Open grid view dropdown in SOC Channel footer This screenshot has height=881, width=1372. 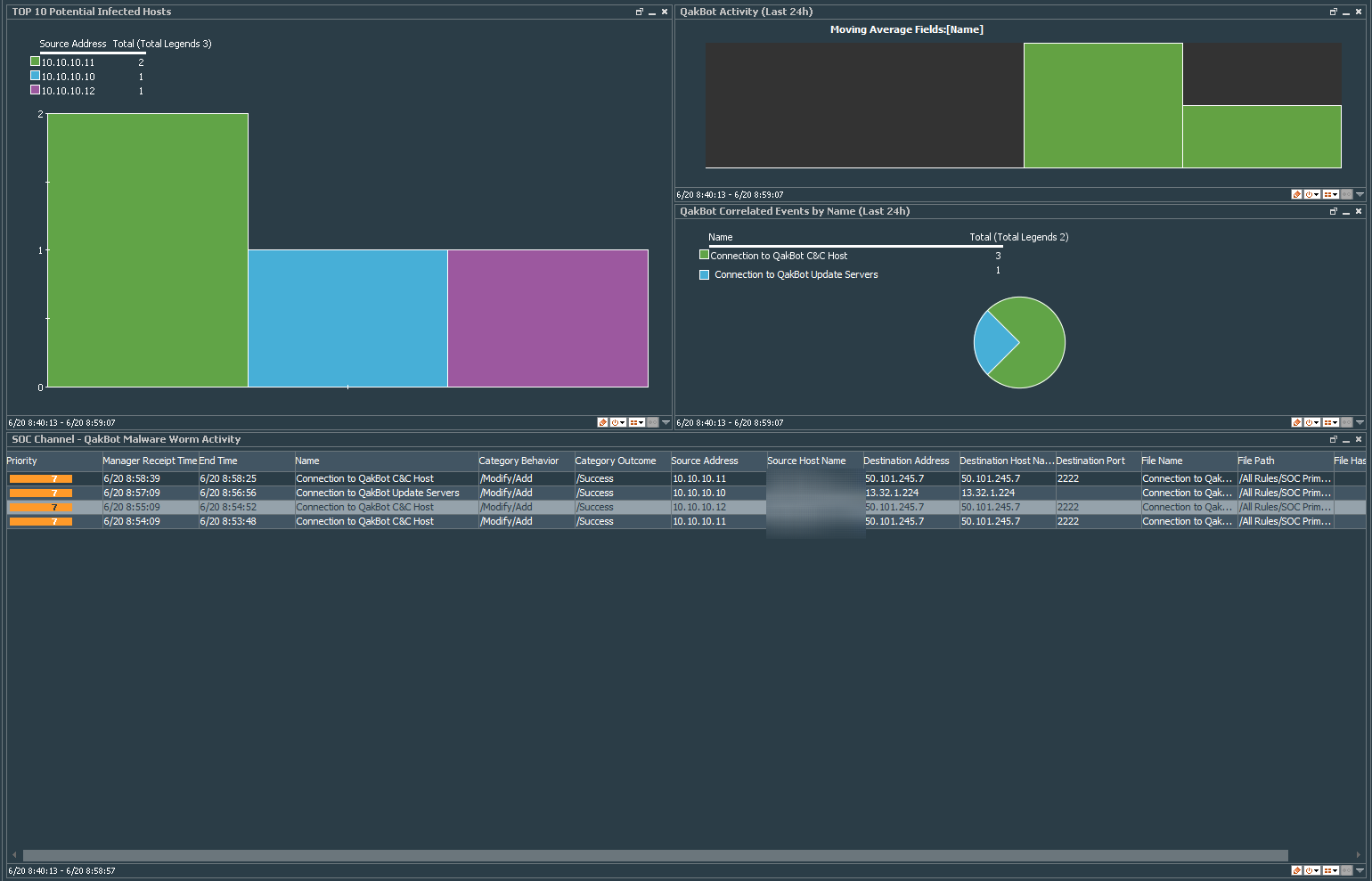coord(1331,870)
